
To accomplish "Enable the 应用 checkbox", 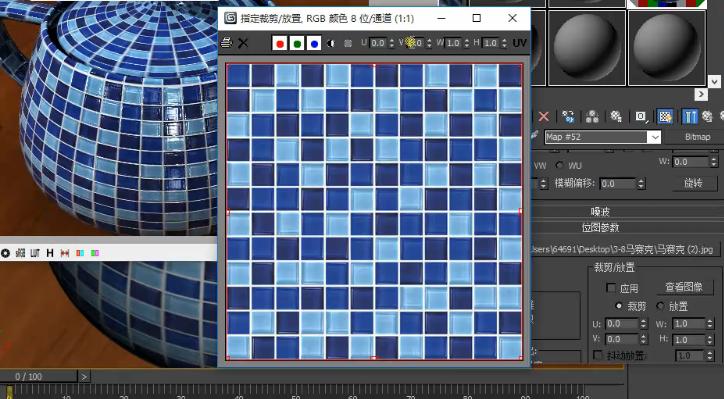I will pos(610,288).
